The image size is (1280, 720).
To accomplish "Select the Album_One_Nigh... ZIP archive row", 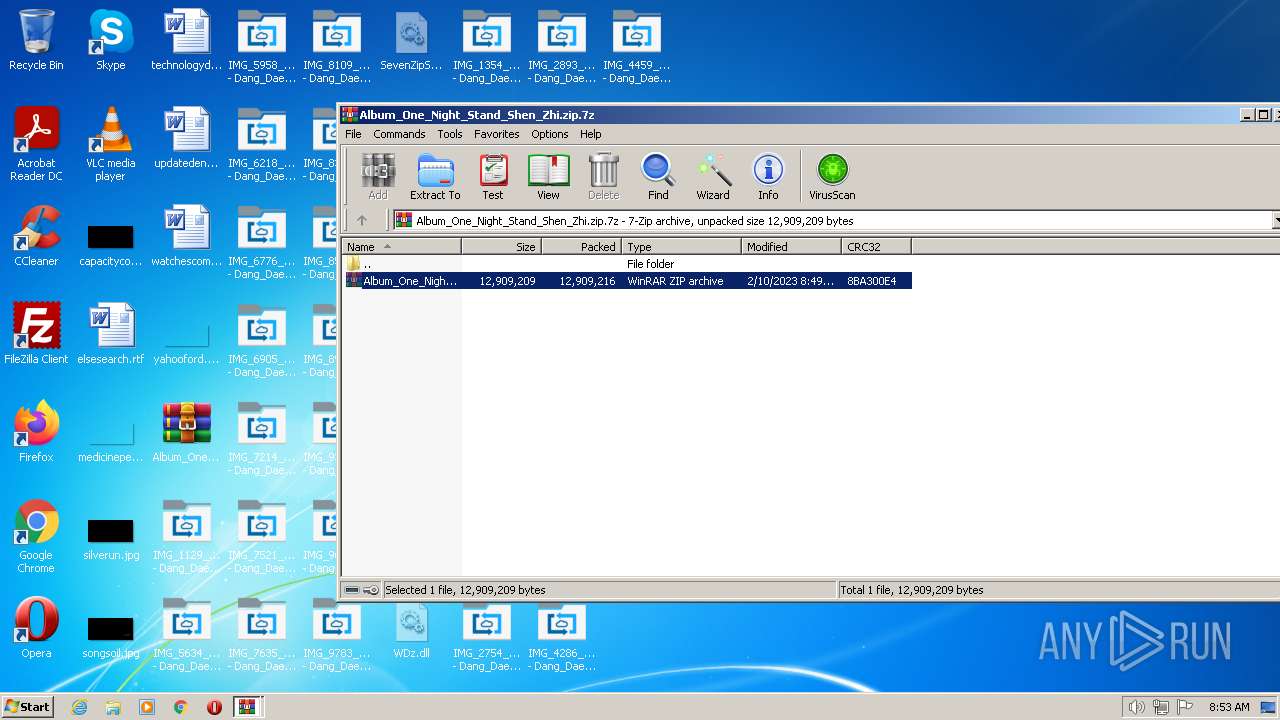I will (x=627, y=281).
